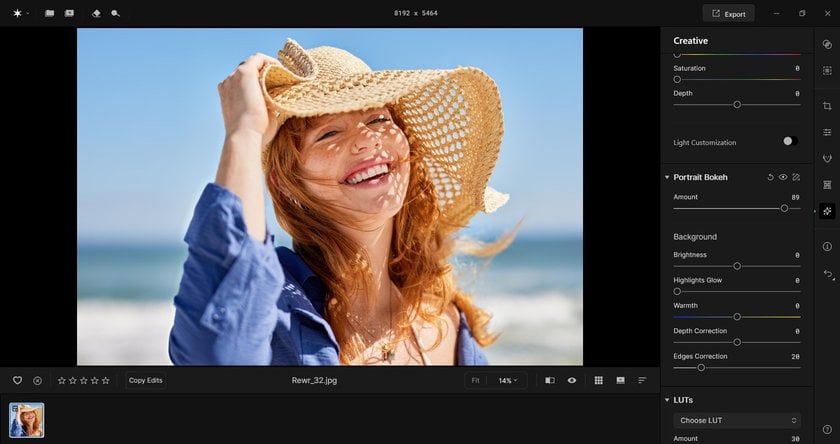This screenshot has width=840, height=444.
Task: Open the portrait face tools icon in right sidebar
Action: [827, 158]
